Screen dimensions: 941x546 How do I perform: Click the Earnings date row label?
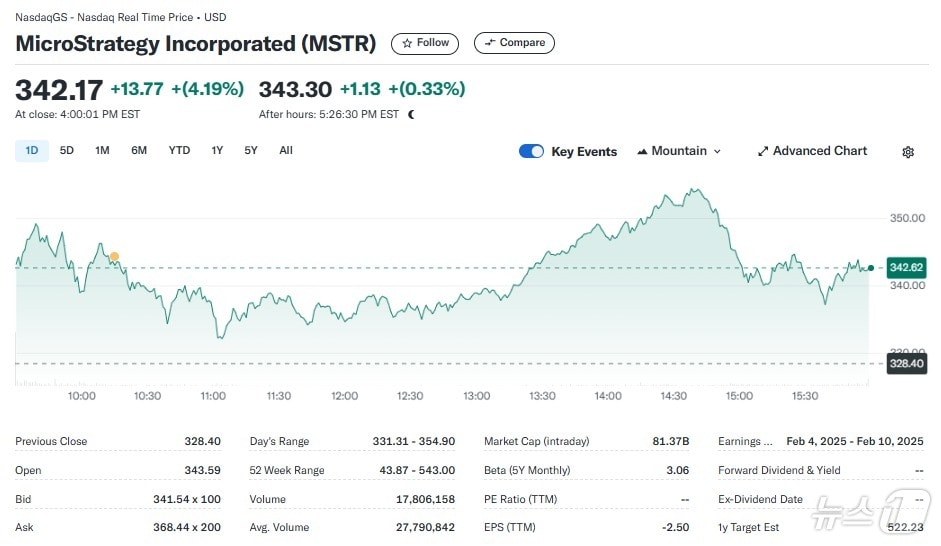pos(745,441)
